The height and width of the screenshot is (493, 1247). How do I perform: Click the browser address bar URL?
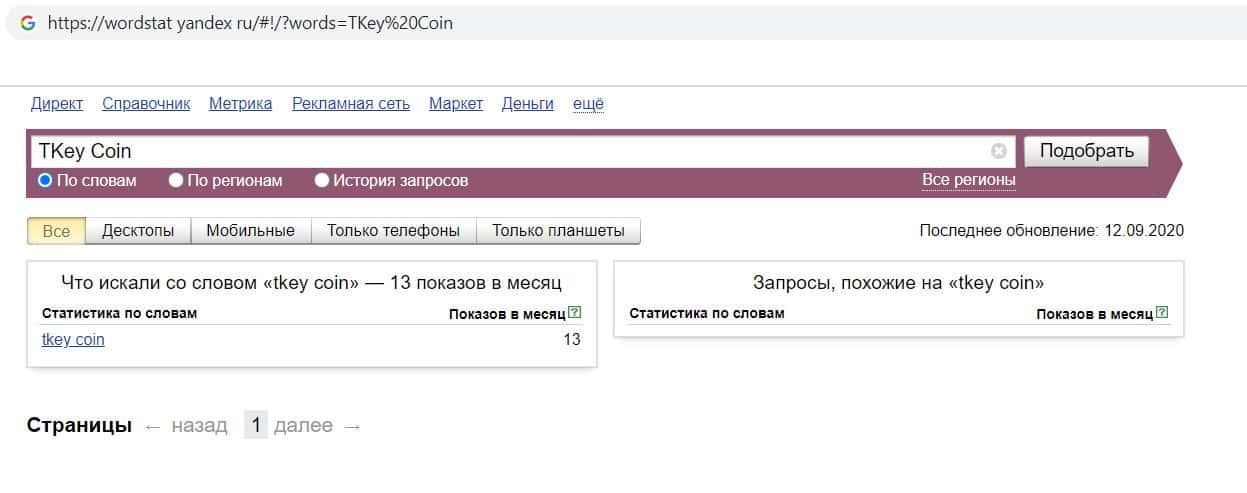(x=250, y=23)
